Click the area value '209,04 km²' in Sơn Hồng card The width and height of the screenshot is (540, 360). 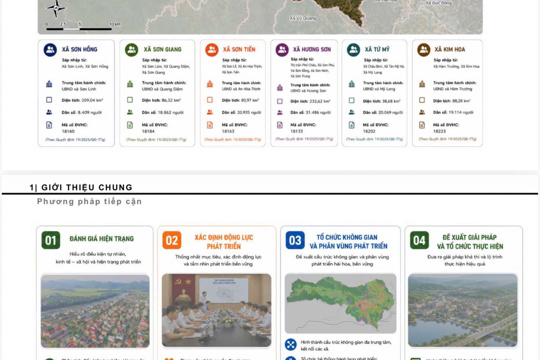click(92, 100)
